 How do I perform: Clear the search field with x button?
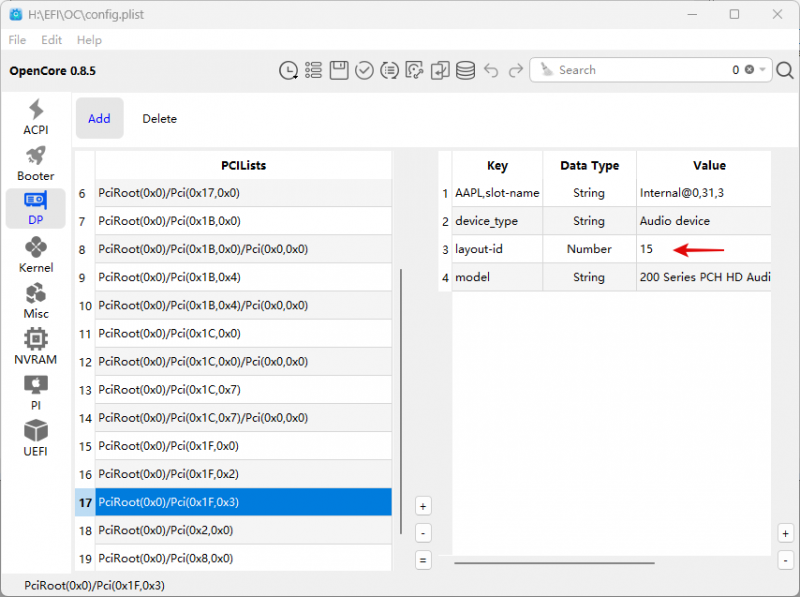(x=749, y=70)
